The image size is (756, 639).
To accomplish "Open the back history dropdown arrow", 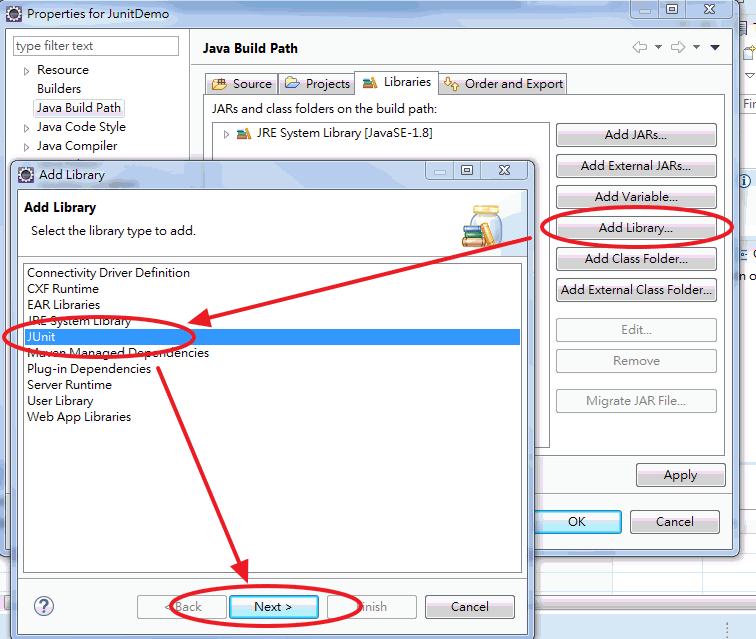I will click(658, 47).
